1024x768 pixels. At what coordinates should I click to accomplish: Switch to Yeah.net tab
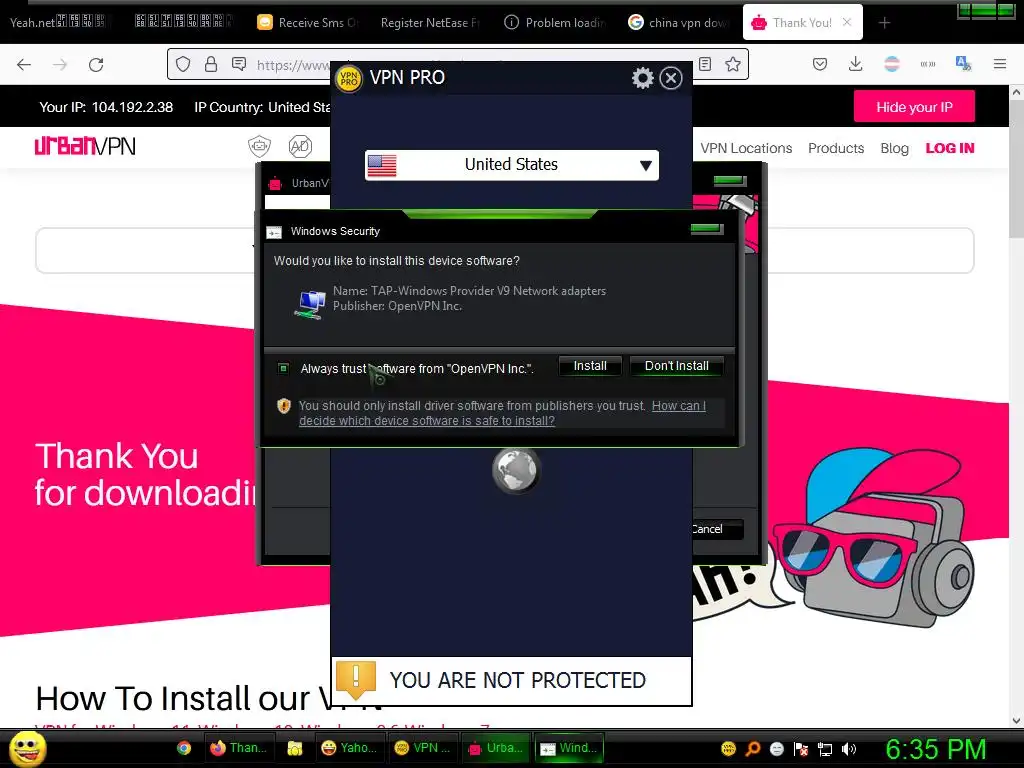(58, 23)
